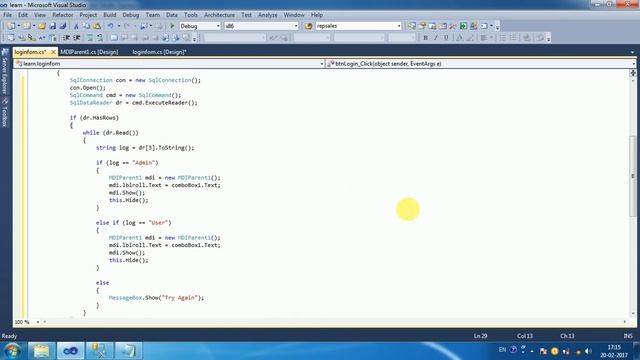Expand the learn.loginfom class dropdown
This screenshot has width=640, height=360.
pos(322,64)
